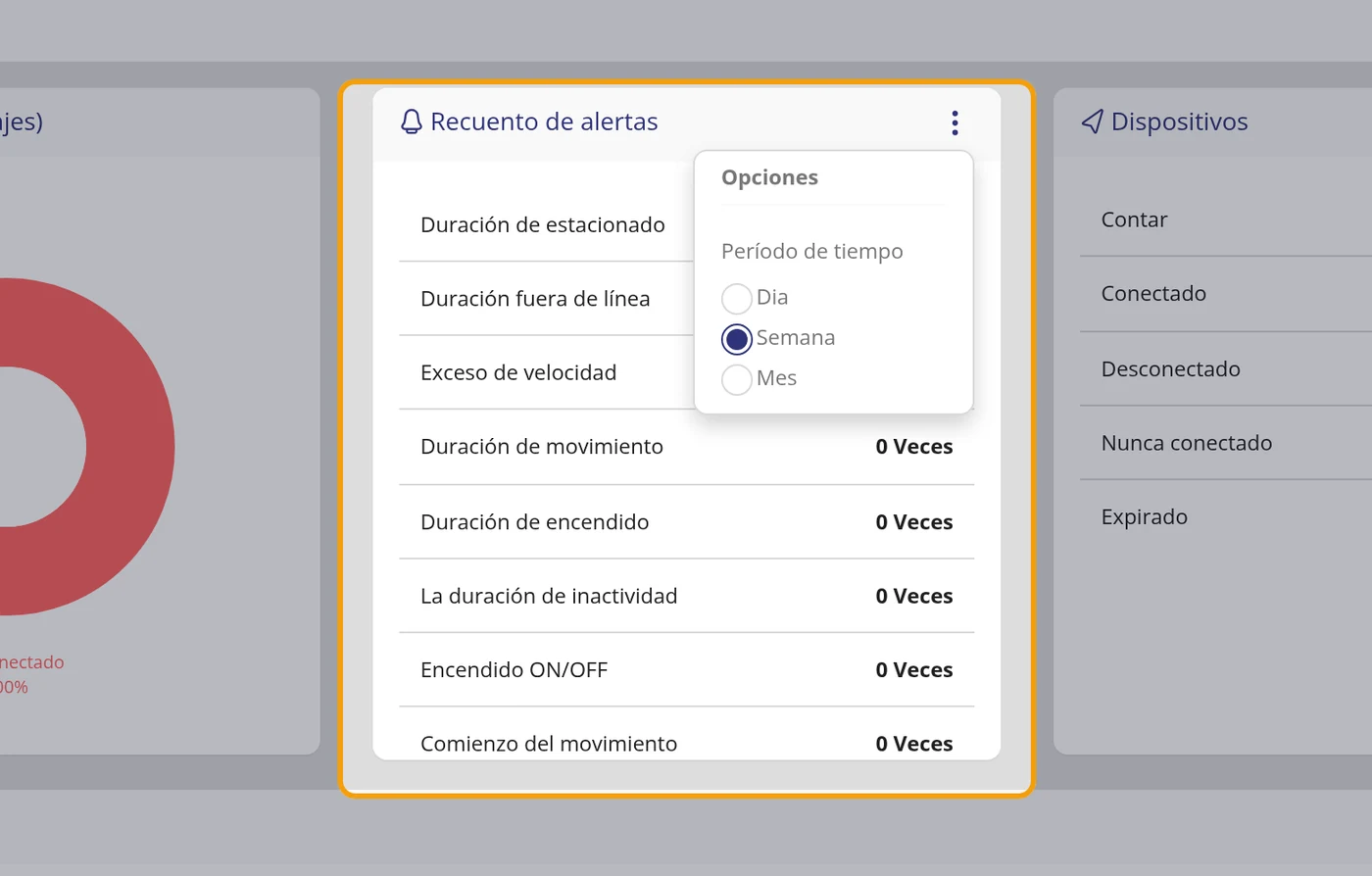Click the Nunca conectado row in Dispositivos
Viewport: 1372px width, 876px height.
1226,443
